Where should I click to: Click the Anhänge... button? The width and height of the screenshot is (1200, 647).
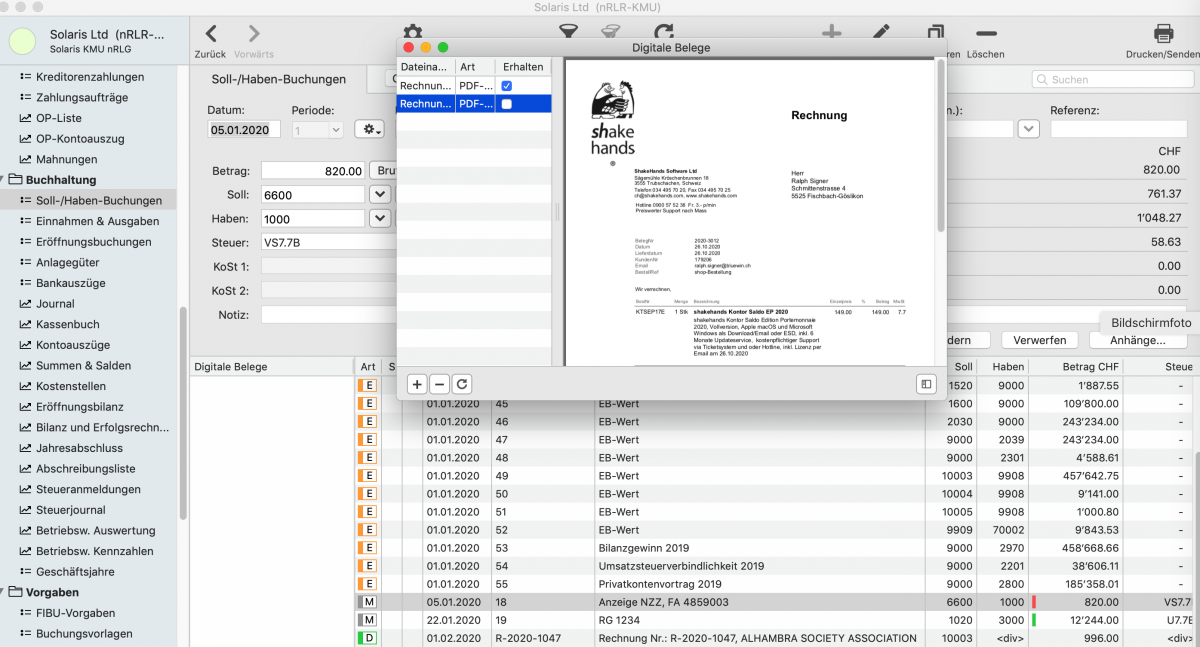point(1138,341)
